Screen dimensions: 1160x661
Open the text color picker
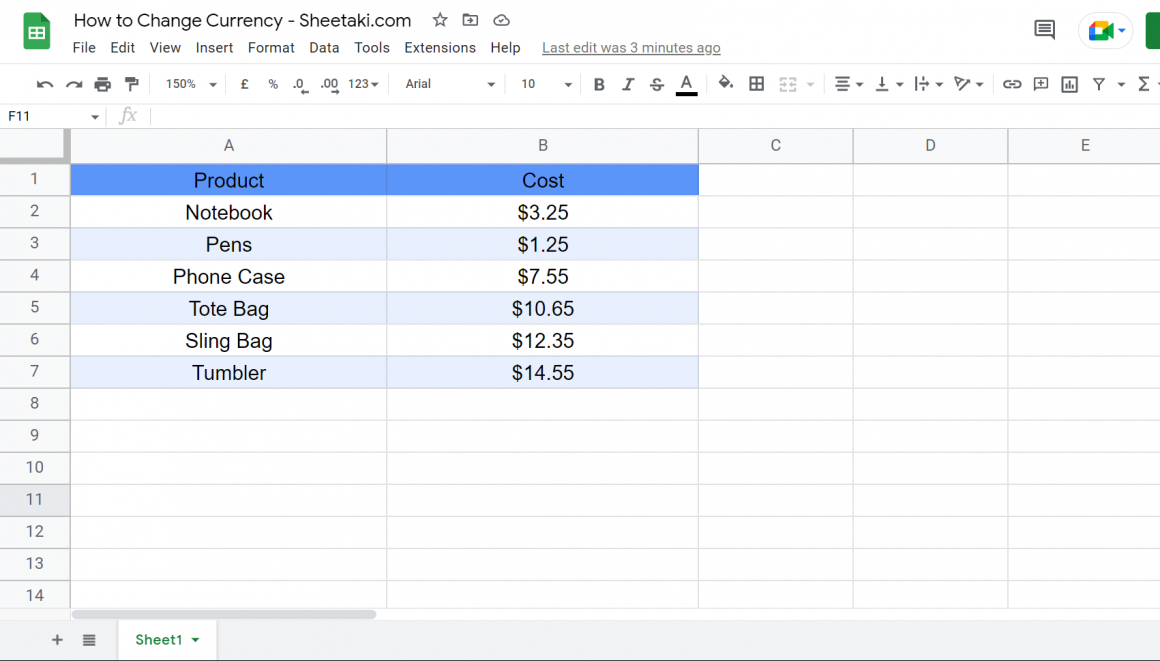(x=686, y=84)
